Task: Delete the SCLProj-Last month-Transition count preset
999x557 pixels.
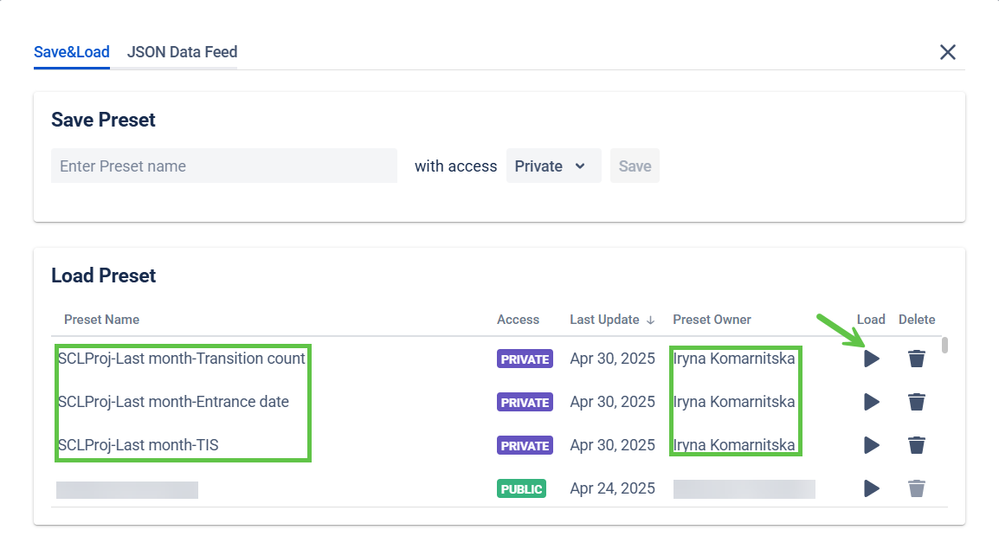Action: point(916,358)
